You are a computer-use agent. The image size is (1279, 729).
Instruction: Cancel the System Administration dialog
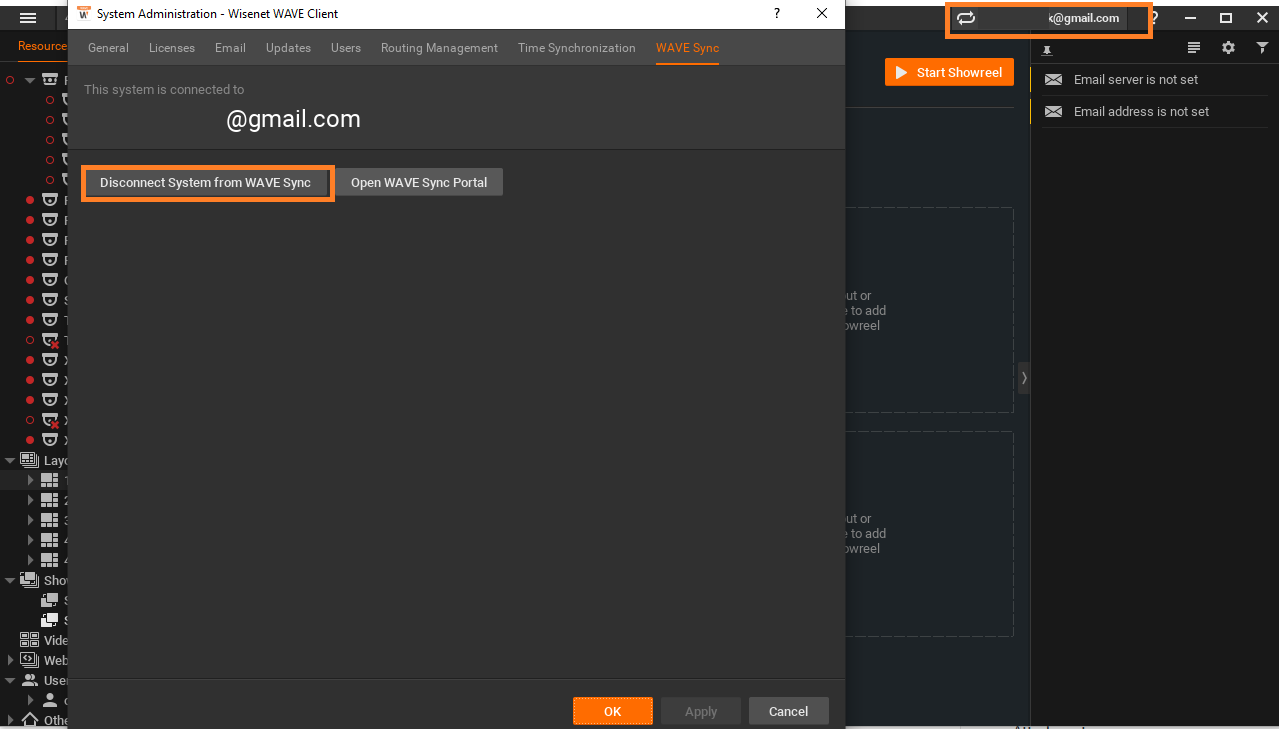(788, 711)
